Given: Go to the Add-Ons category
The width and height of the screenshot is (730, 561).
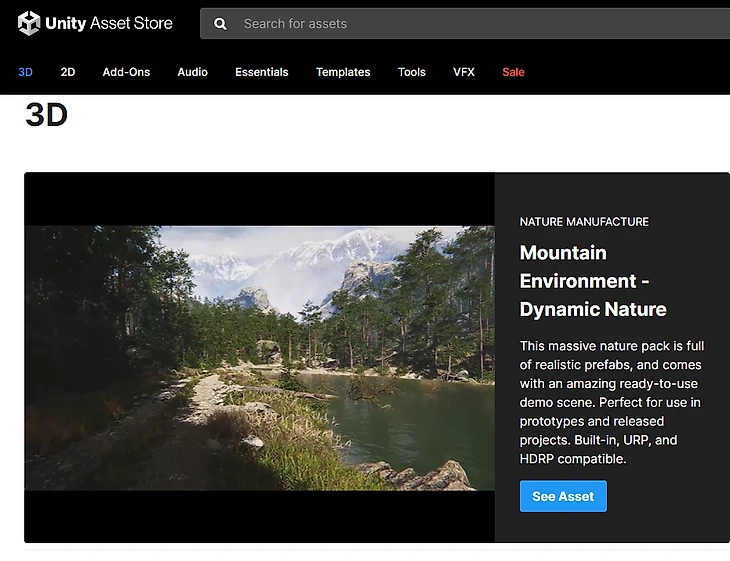Looking at the screenshot, I should pyautogui.click(x=126, y=72).
